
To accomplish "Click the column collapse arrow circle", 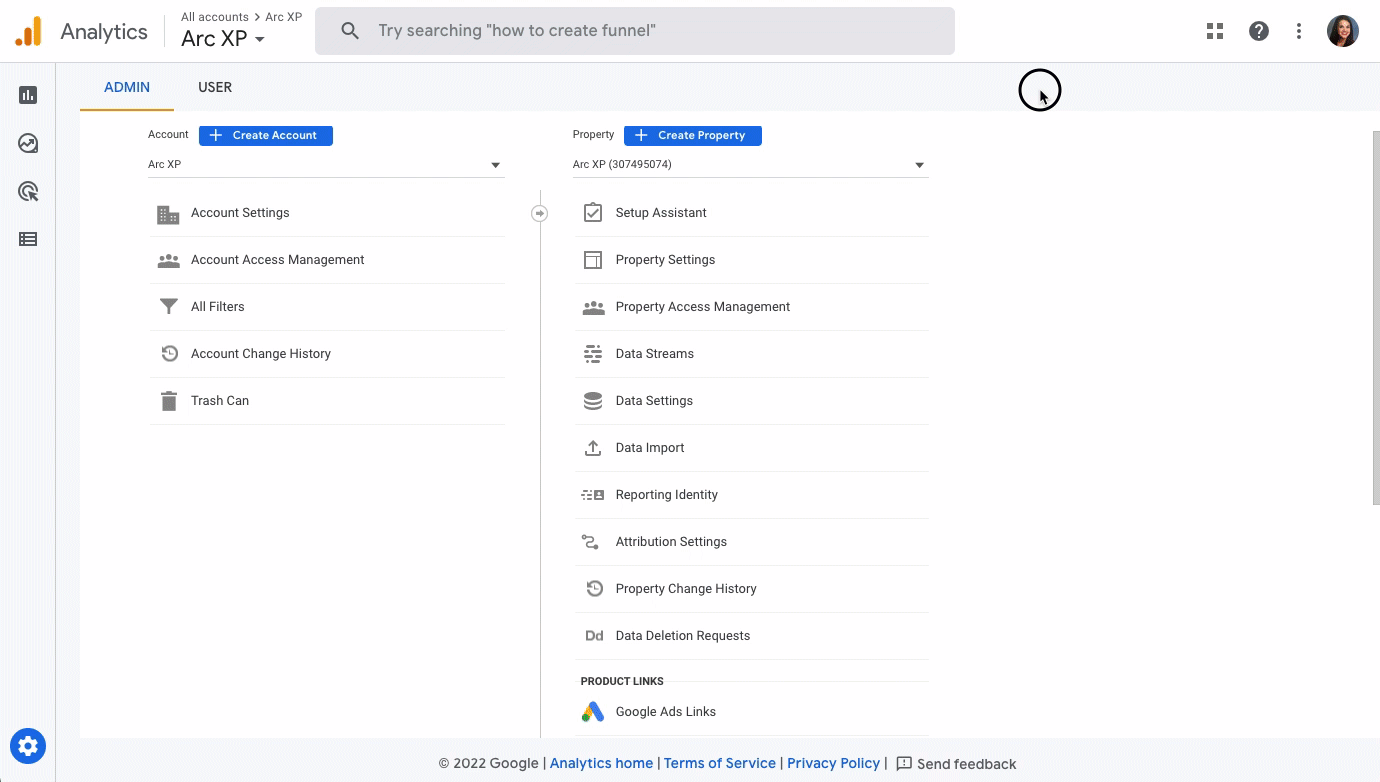I will [x=539, y=213].
